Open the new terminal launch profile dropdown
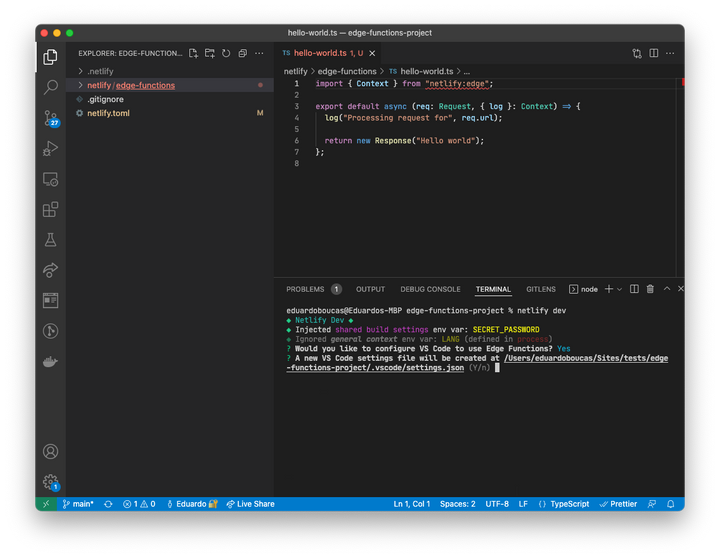The width and height of the screenshot is (720, 558). click(620, 289)
